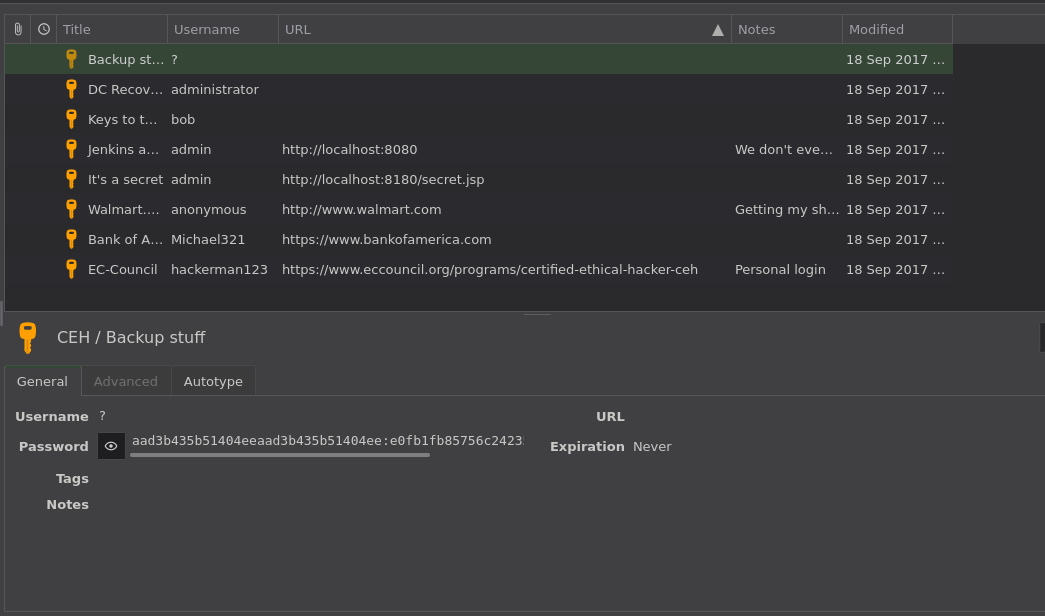
Task: Click the expiry clock column header
Action: [x=44, y=29]
